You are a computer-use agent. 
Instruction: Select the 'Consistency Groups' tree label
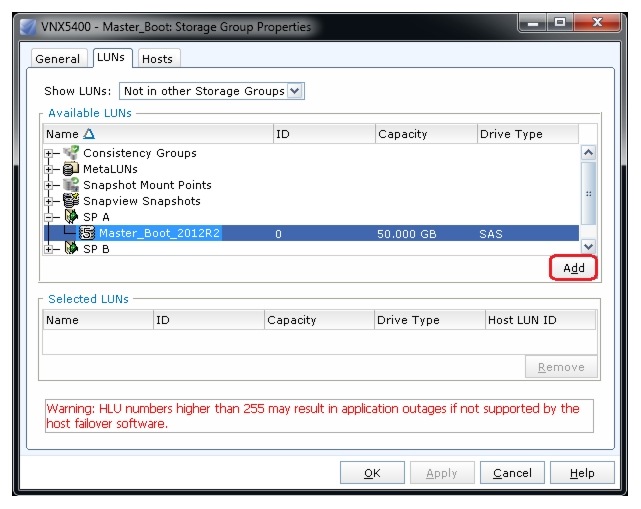pos(140,153)
